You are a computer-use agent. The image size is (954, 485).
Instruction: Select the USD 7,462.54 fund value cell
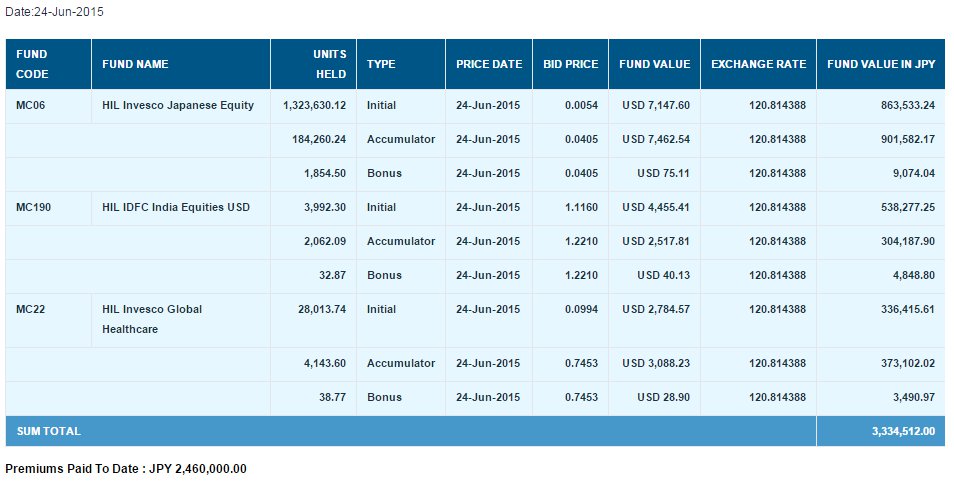[654, 141]
